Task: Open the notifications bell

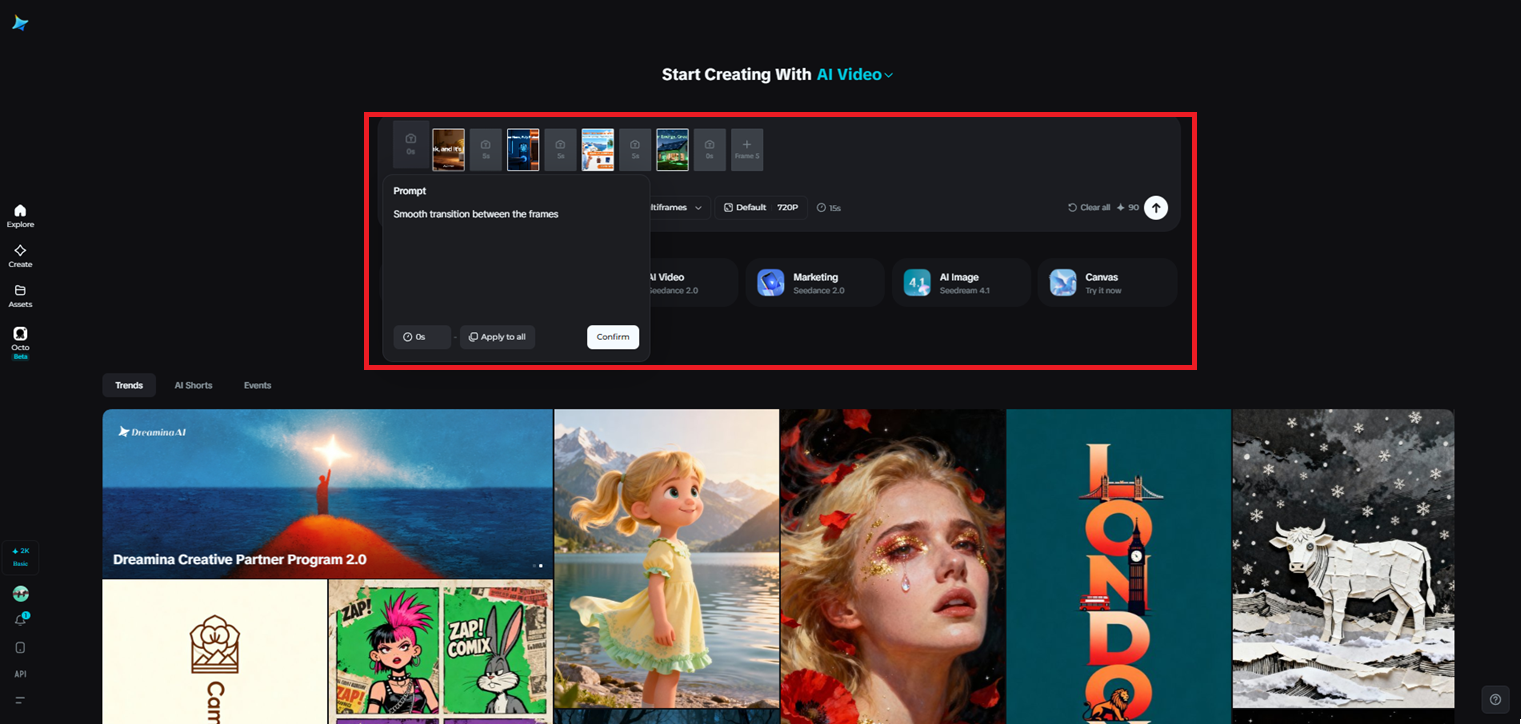Action: [x=20, y=620]
